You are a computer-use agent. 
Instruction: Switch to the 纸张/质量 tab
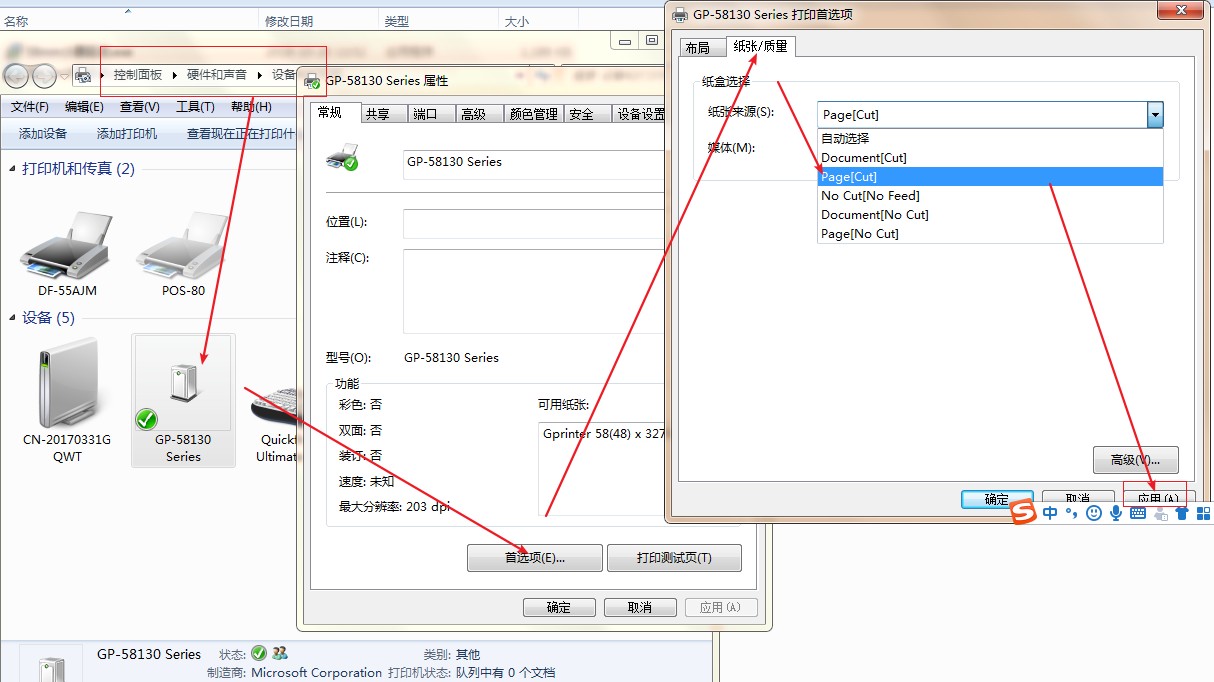point(760,46)
